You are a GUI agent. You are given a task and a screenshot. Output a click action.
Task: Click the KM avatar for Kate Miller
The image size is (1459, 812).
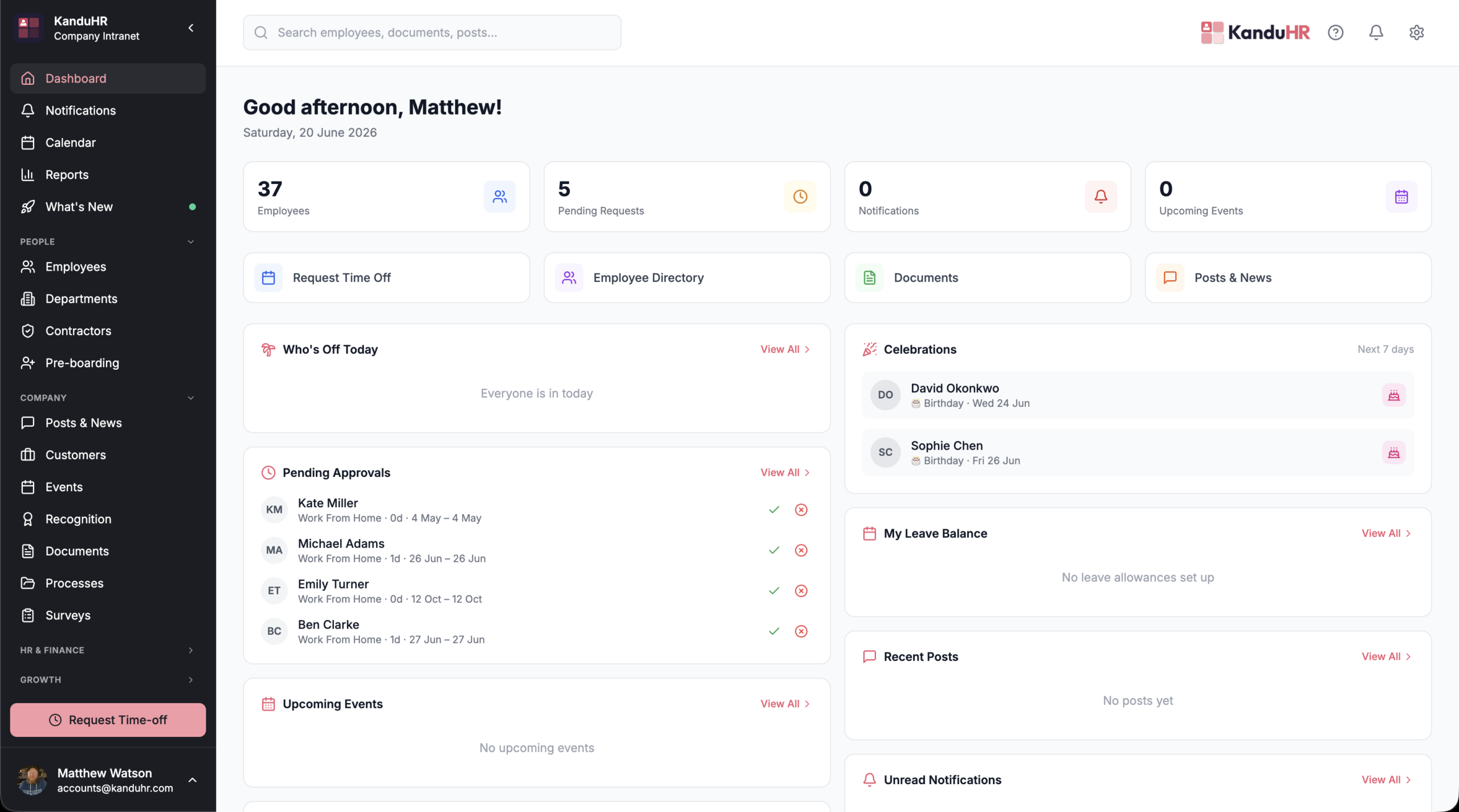(274, 509)
